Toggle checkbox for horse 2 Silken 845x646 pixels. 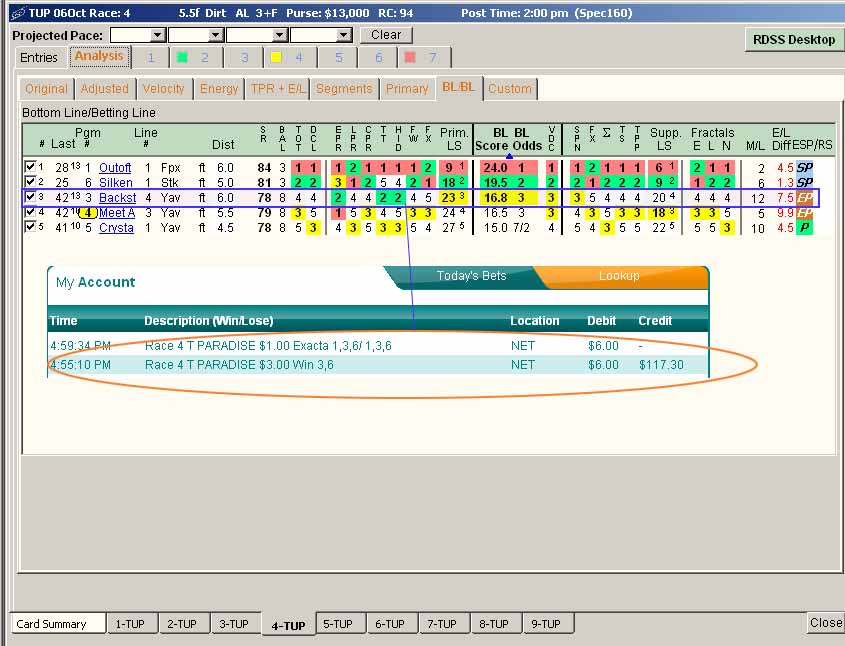30,182
